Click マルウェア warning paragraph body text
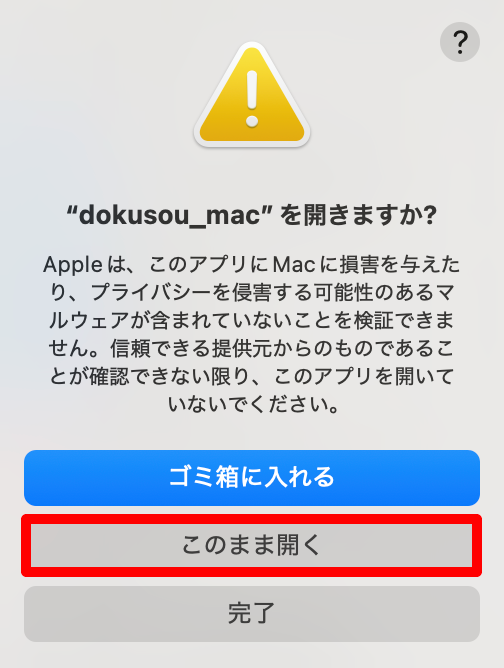Screen dimensions: 504x668 [x=252, y=334]
